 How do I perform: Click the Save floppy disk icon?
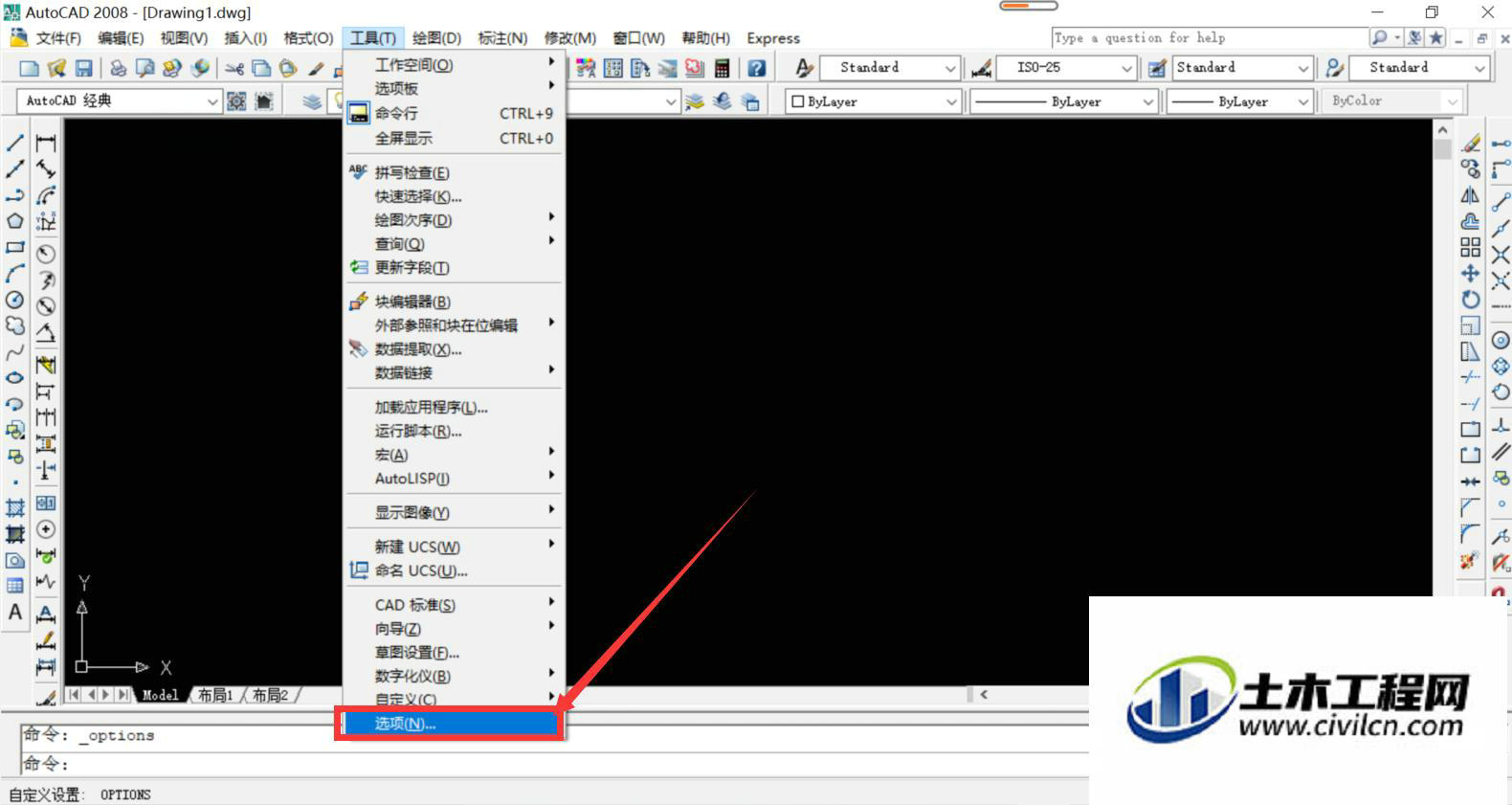point(83,68)
